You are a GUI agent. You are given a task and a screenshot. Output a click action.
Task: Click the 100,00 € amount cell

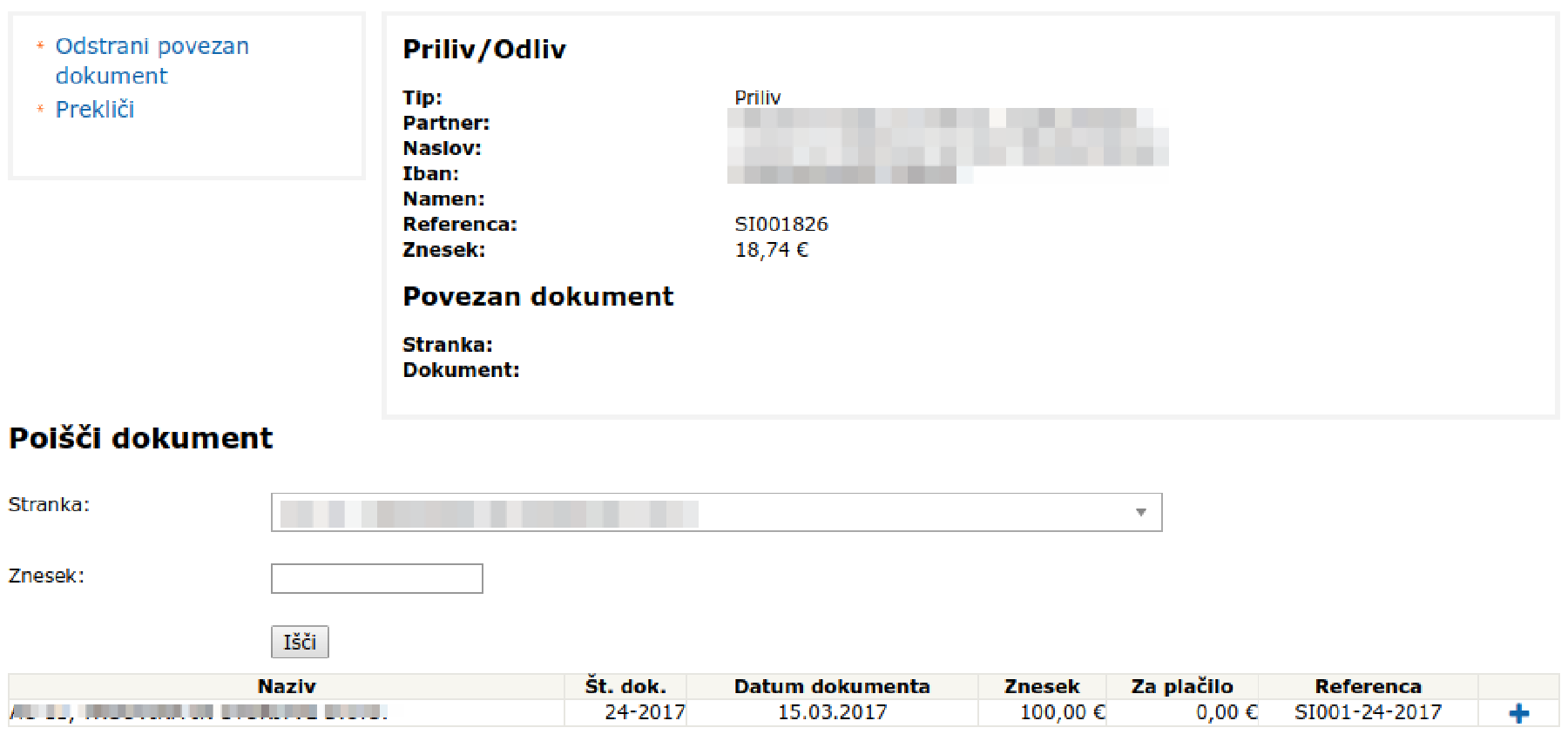[1062, 712]
